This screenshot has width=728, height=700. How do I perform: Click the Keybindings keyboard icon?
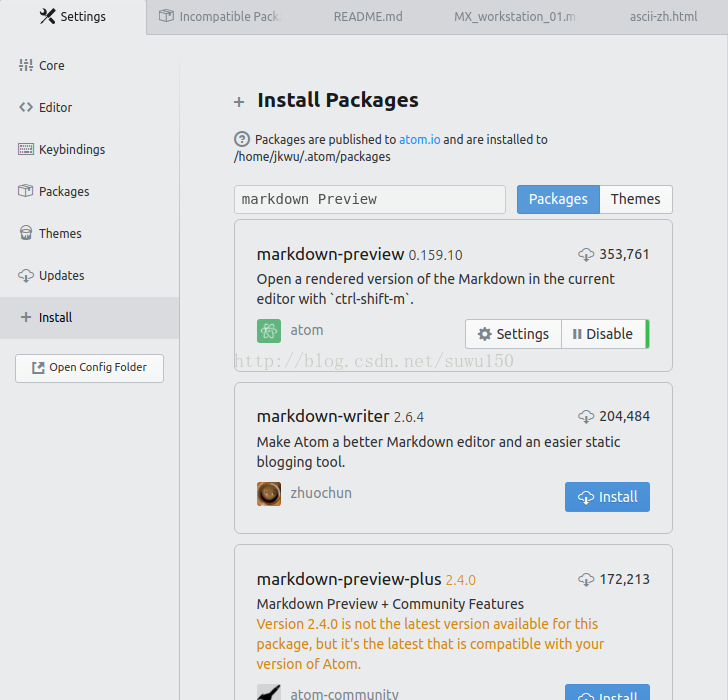click(26, 149)
